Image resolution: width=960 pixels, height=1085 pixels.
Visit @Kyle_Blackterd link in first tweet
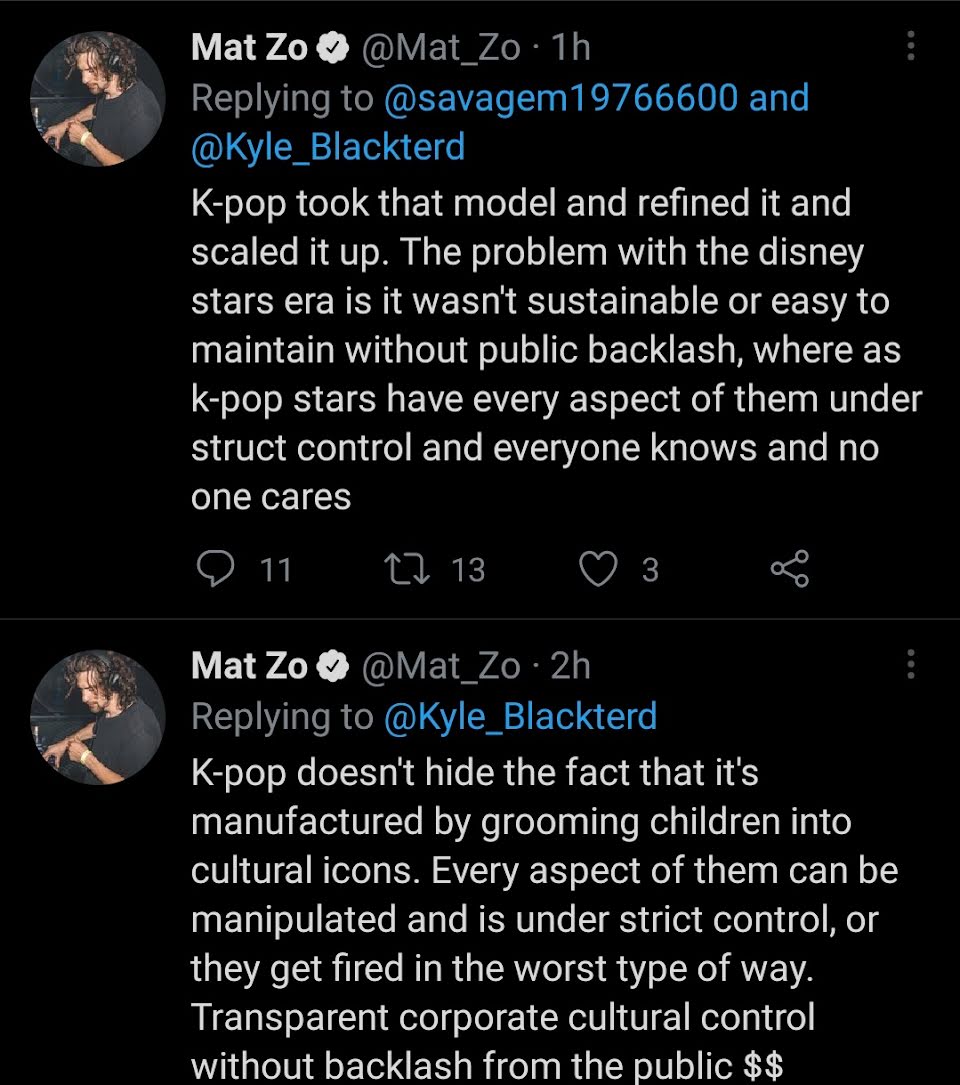click(327, 147)
